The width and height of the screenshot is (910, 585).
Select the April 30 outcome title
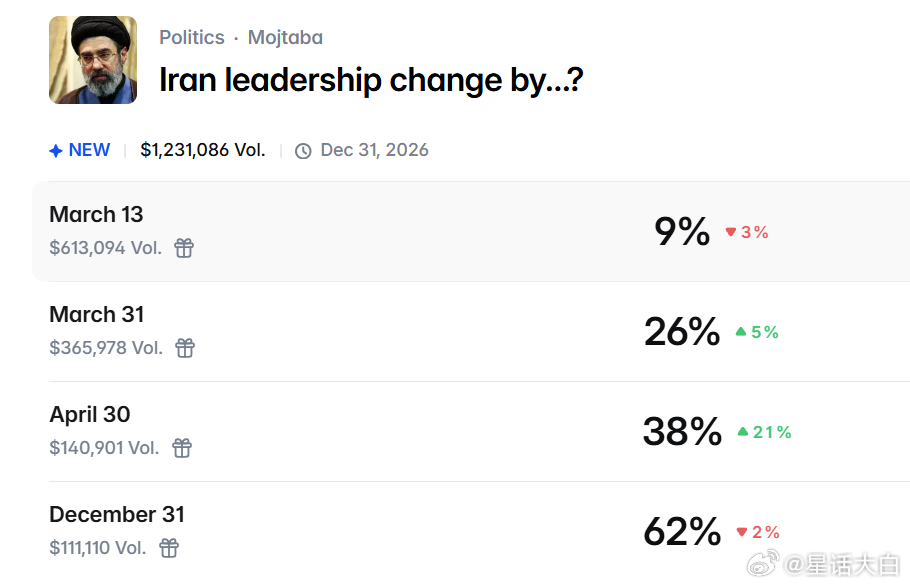[x=90, y=415]
